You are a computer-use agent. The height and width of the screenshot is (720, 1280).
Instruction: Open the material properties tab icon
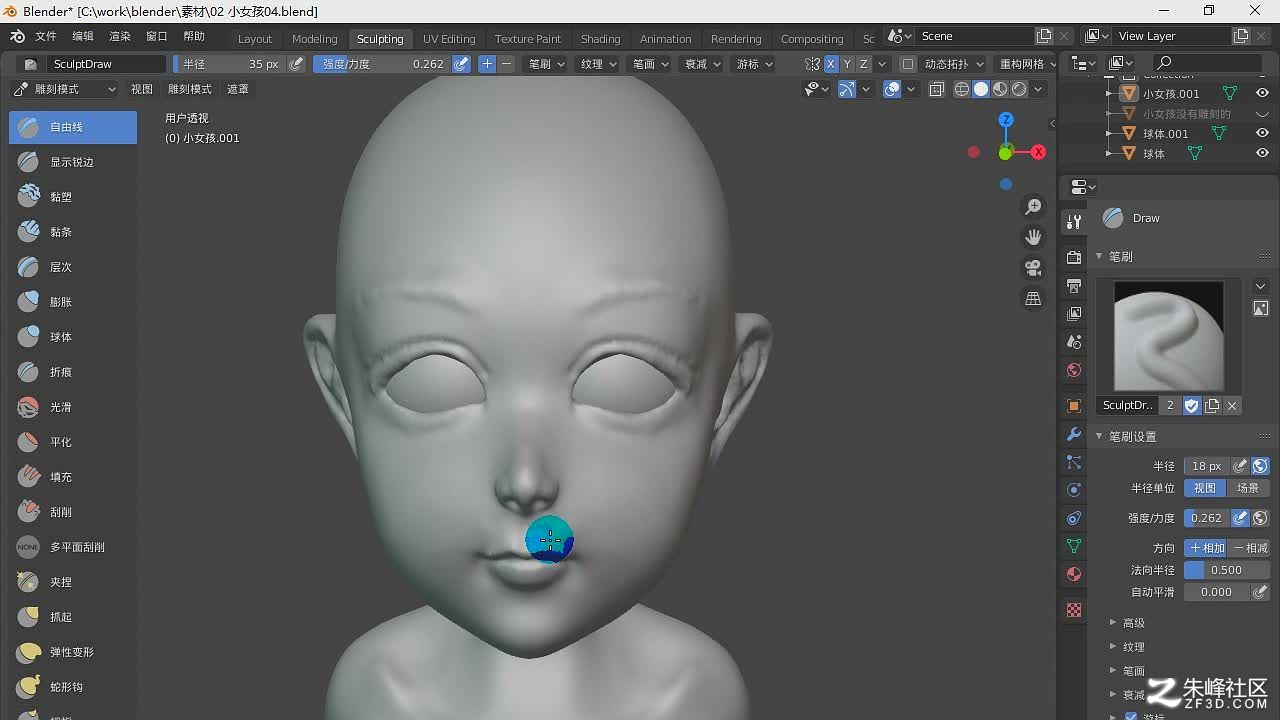click(1074, 575)
